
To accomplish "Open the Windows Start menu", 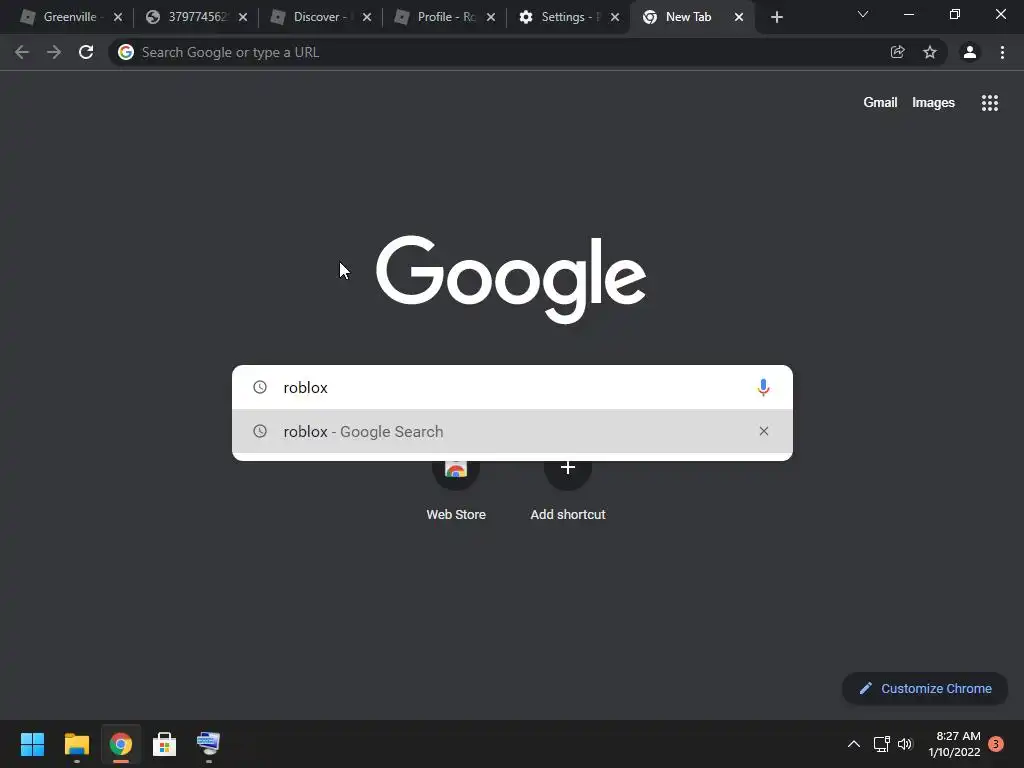I will (x=32, y=744).
